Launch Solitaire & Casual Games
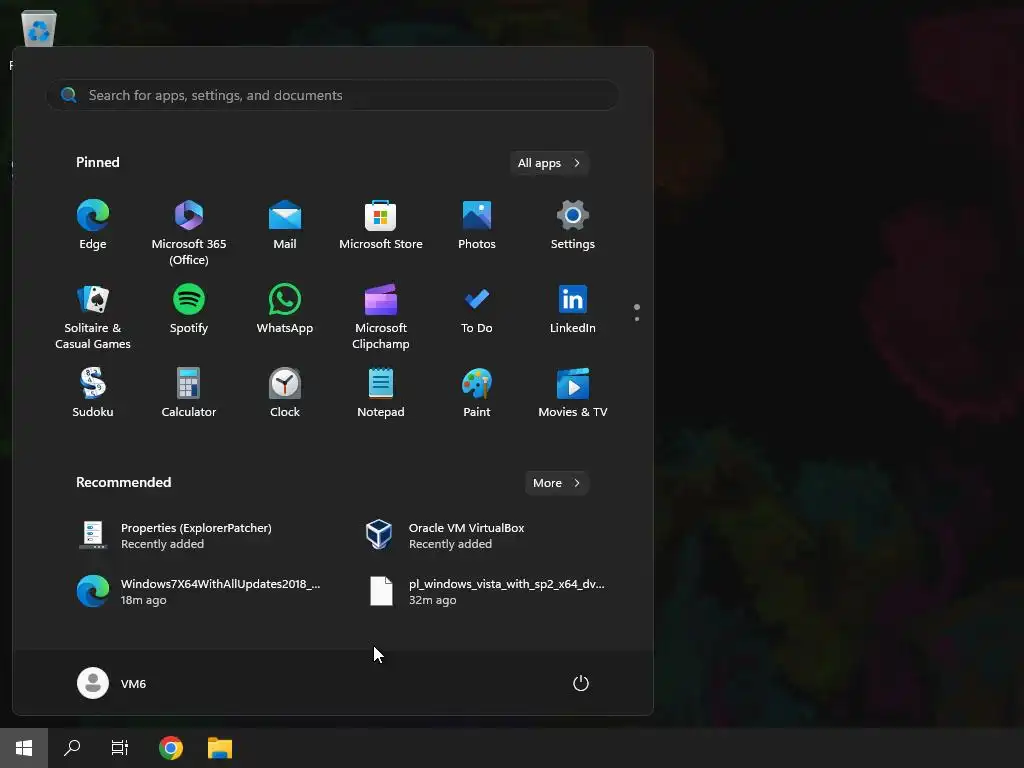This screenshot has width=1024, height=768. 93,317
